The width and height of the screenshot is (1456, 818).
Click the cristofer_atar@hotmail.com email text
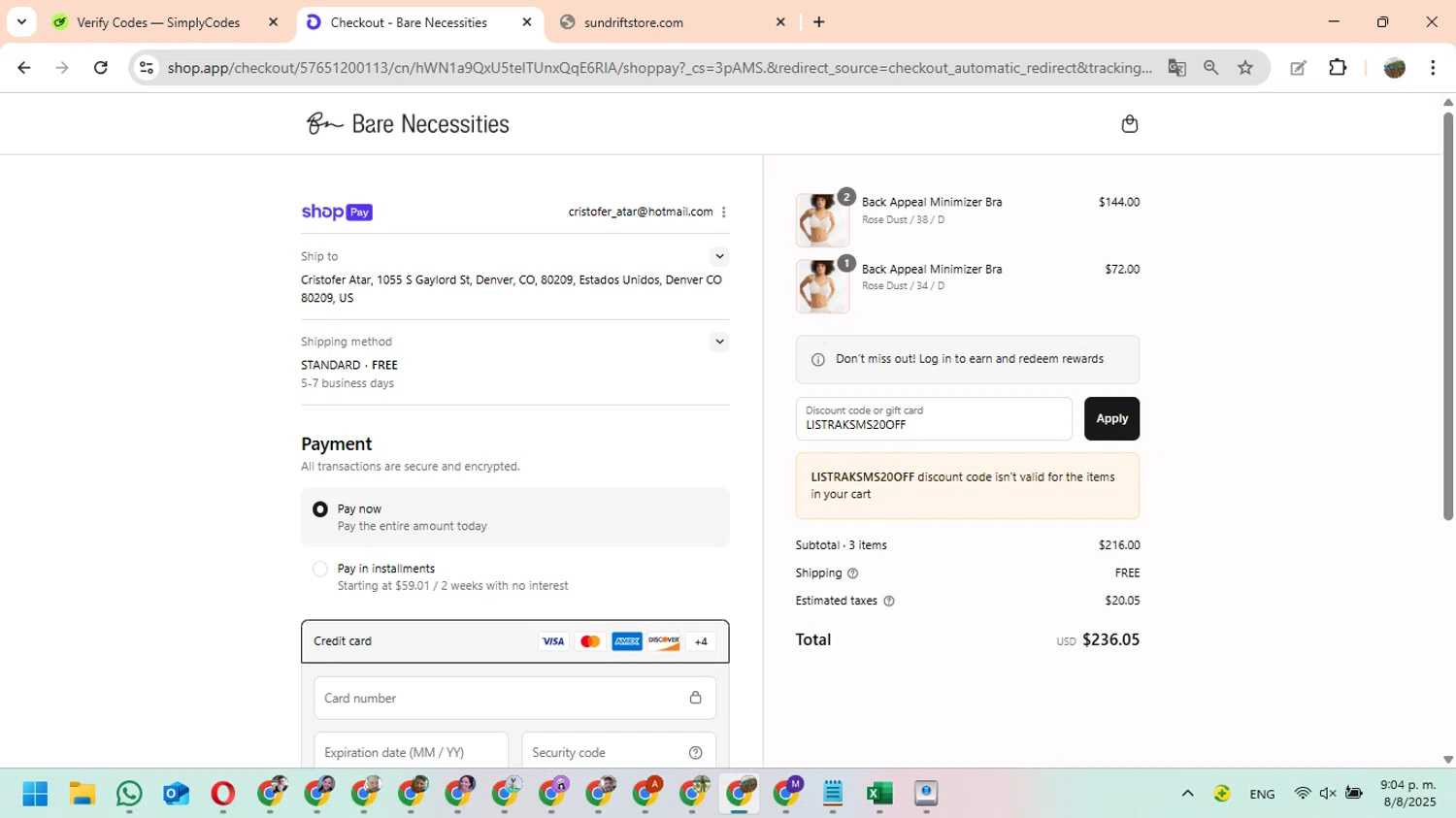point(641,213)
